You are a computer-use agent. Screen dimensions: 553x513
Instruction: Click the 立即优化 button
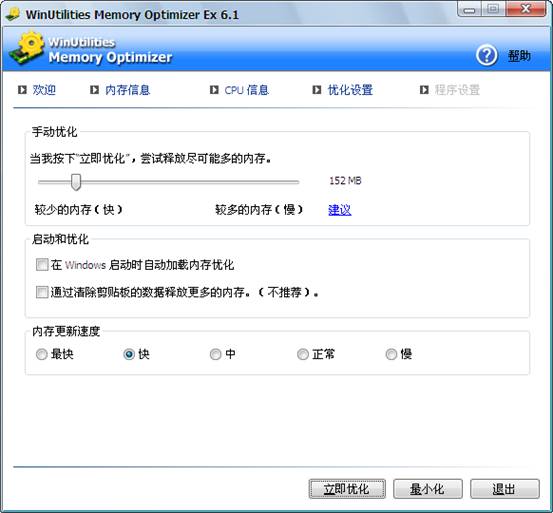347,489
